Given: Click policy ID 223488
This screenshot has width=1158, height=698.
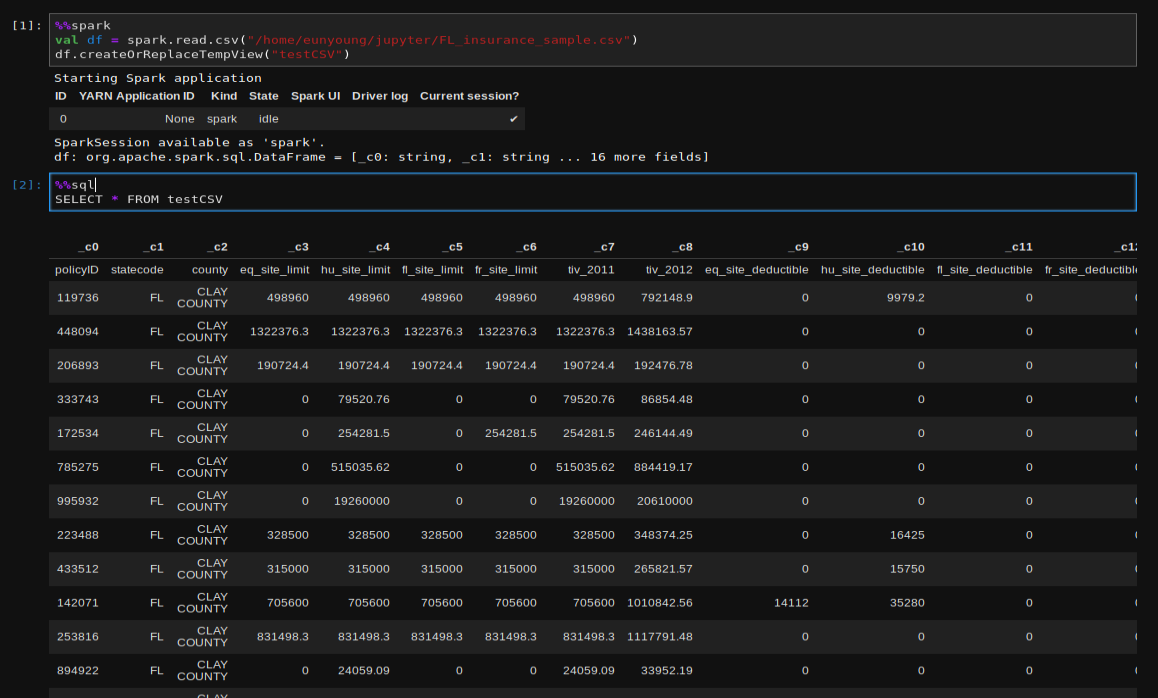Looking at the screenshot, I should [x=78, y=536].
